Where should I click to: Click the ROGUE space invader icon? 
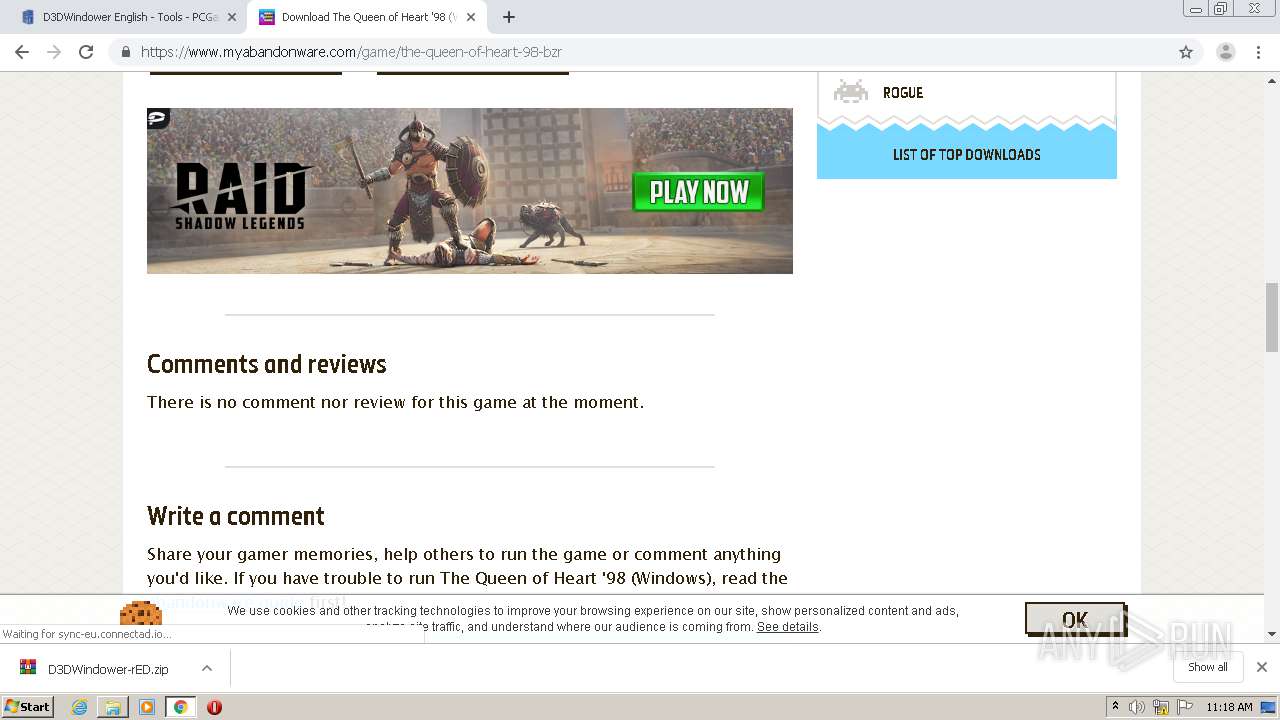[x=851, y=92]
